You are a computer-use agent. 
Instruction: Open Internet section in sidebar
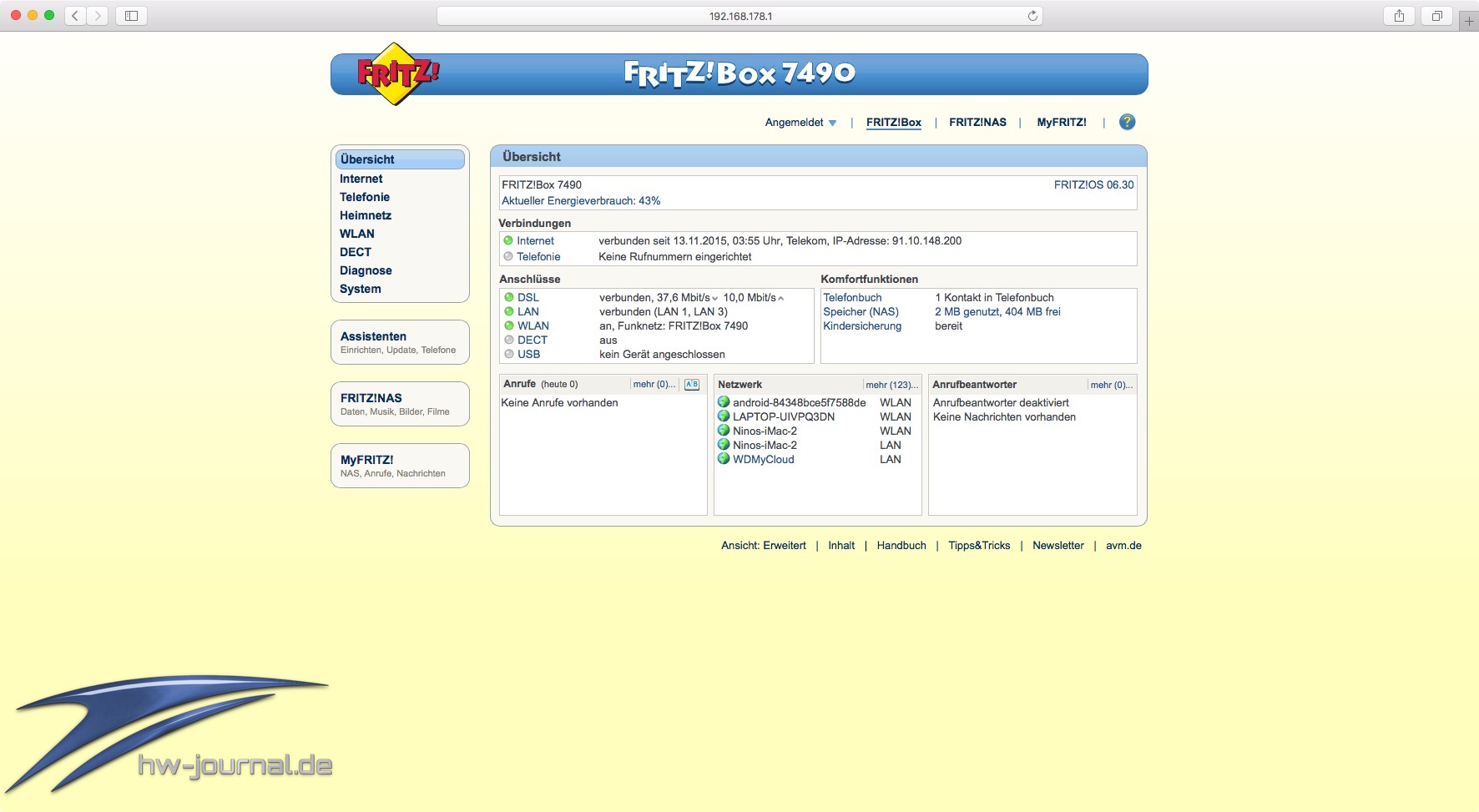pos(361,179)
